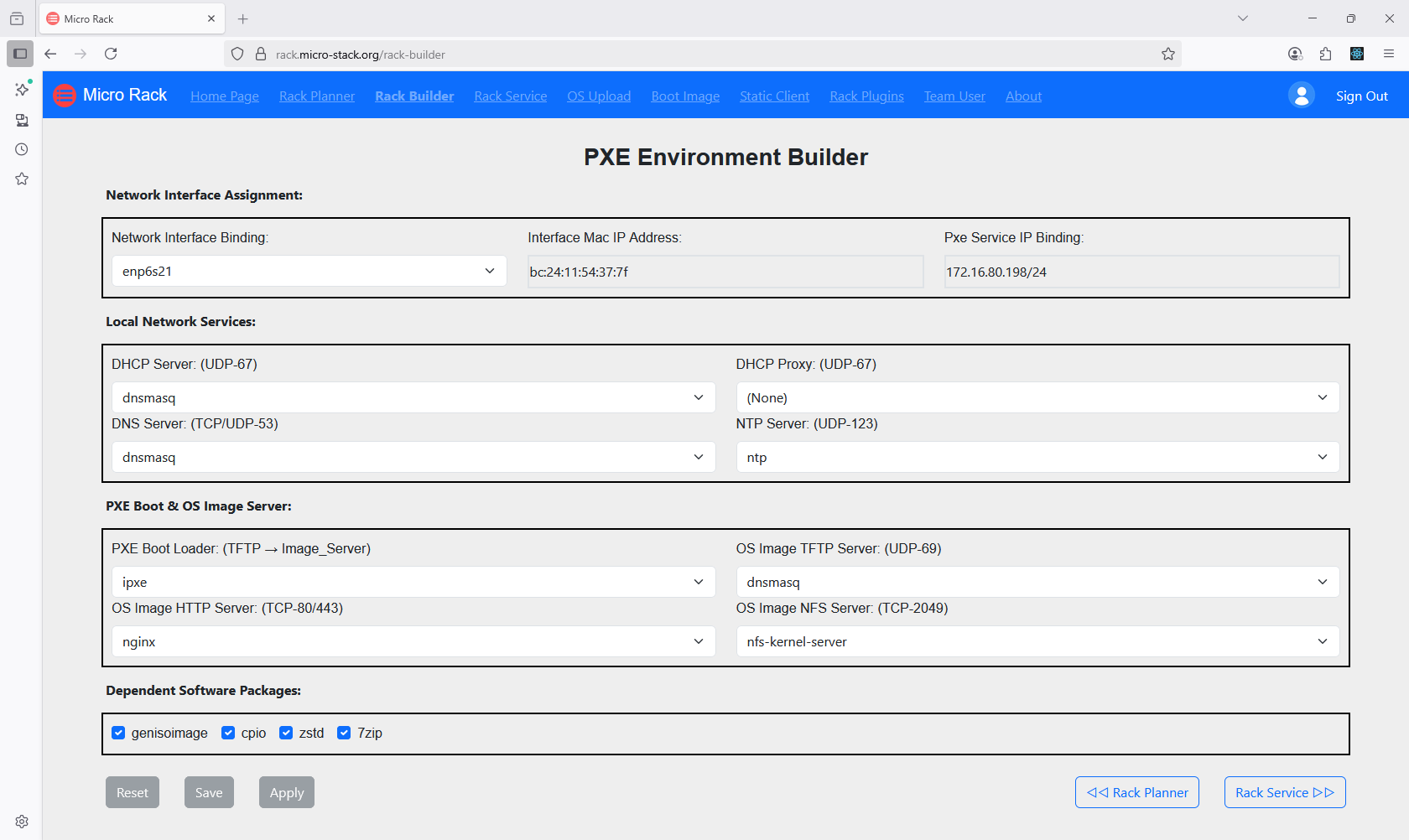Open React DevTools extension in toolbar
Screen dimensions: 1409x840
tap(1357, 54)
